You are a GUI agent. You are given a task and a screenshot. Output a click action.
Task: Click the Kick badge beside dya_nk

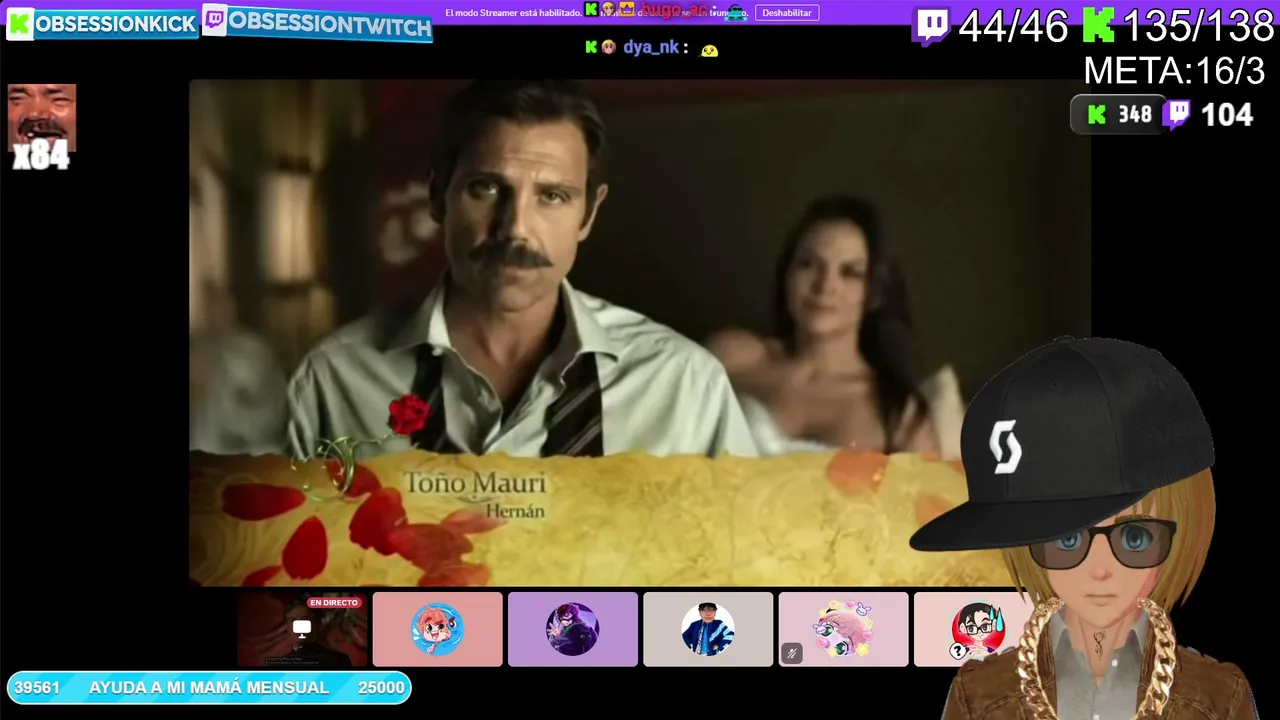coord(591,47)
